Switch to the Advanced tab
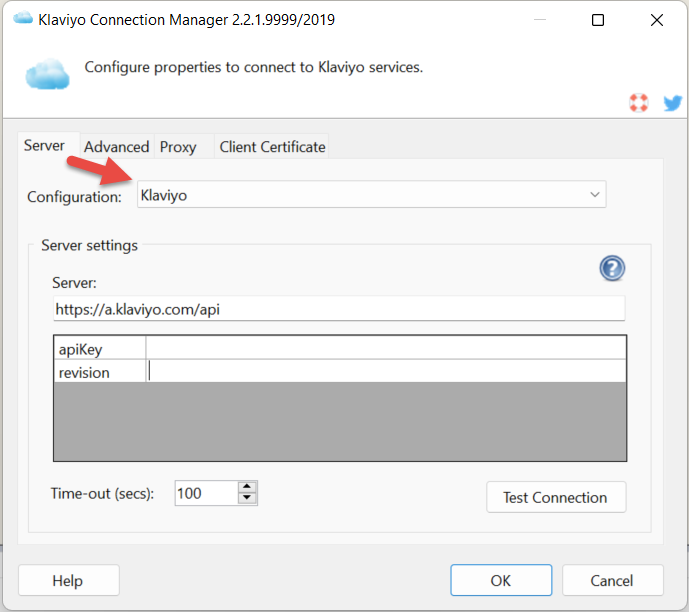The image size is (689, 612). click(x=116, y=147)
